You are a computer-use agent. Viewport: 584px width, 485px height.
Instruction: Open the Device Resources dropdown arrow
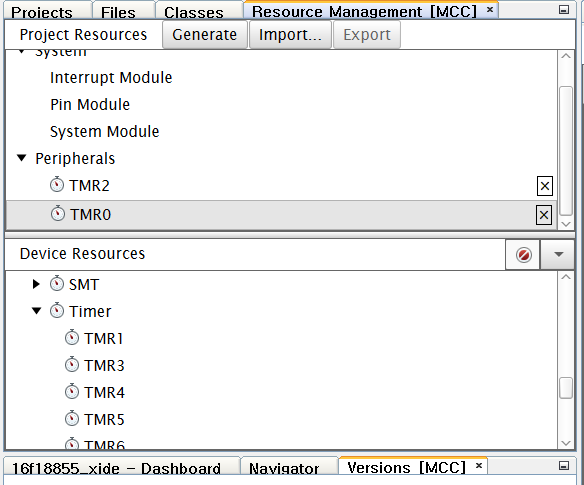click(558, 254)
